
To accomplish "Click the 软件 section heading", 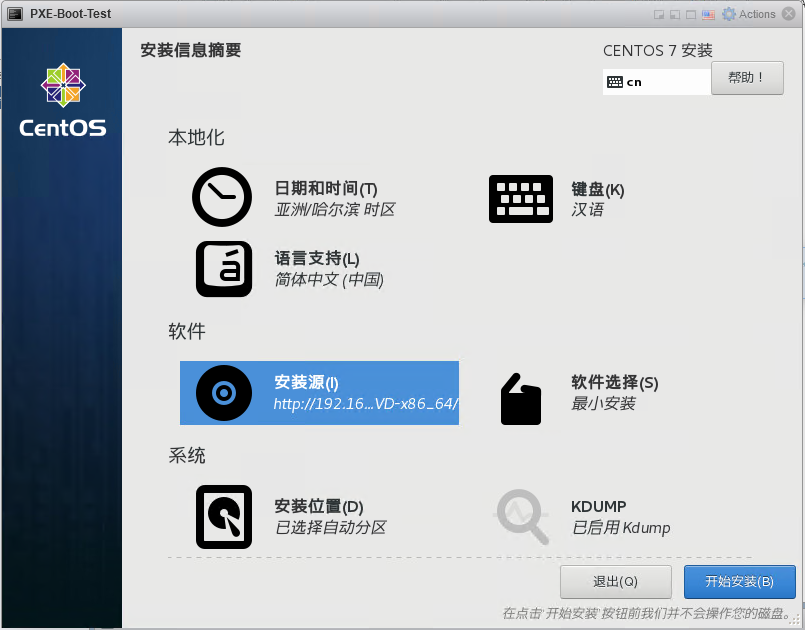I will coord(187,331).
